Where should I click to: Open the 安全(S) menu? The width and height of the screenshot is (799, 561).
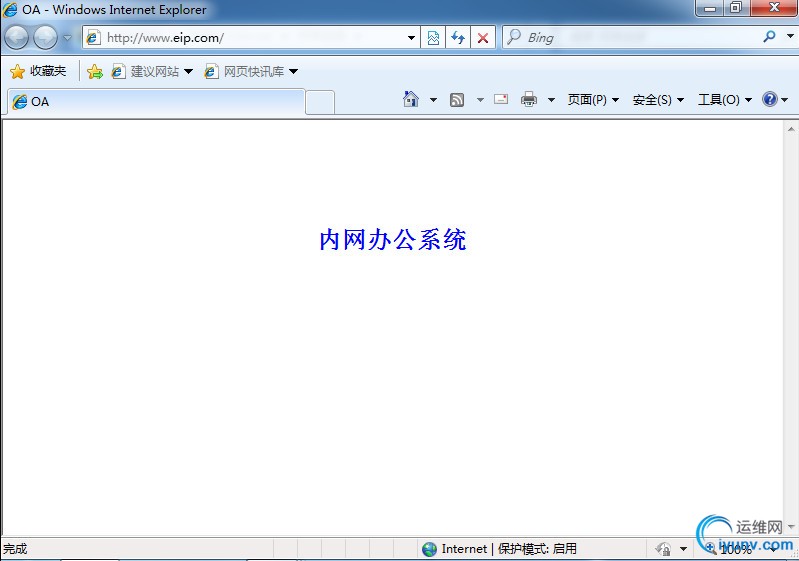(x=658, y=100)
